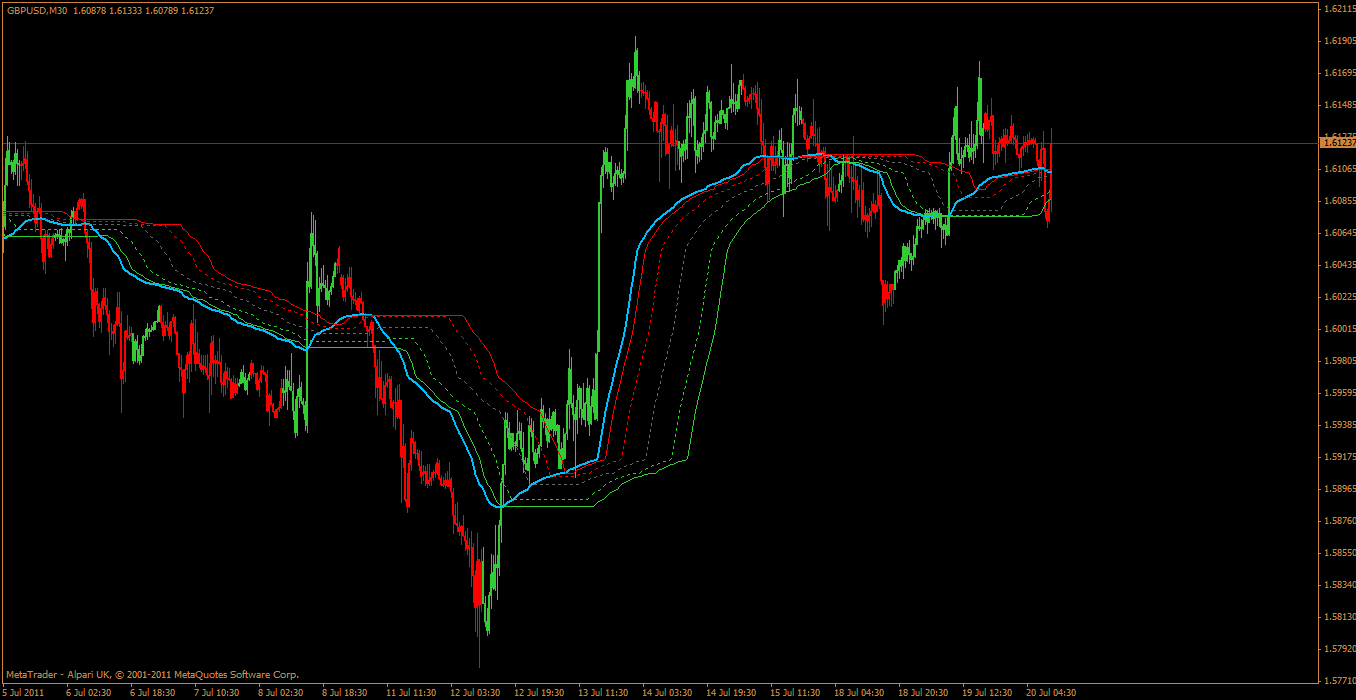Click the 1.61905 price axis label
The height and width of the screenshot is (700, 1356).
tap(1338, 41)
